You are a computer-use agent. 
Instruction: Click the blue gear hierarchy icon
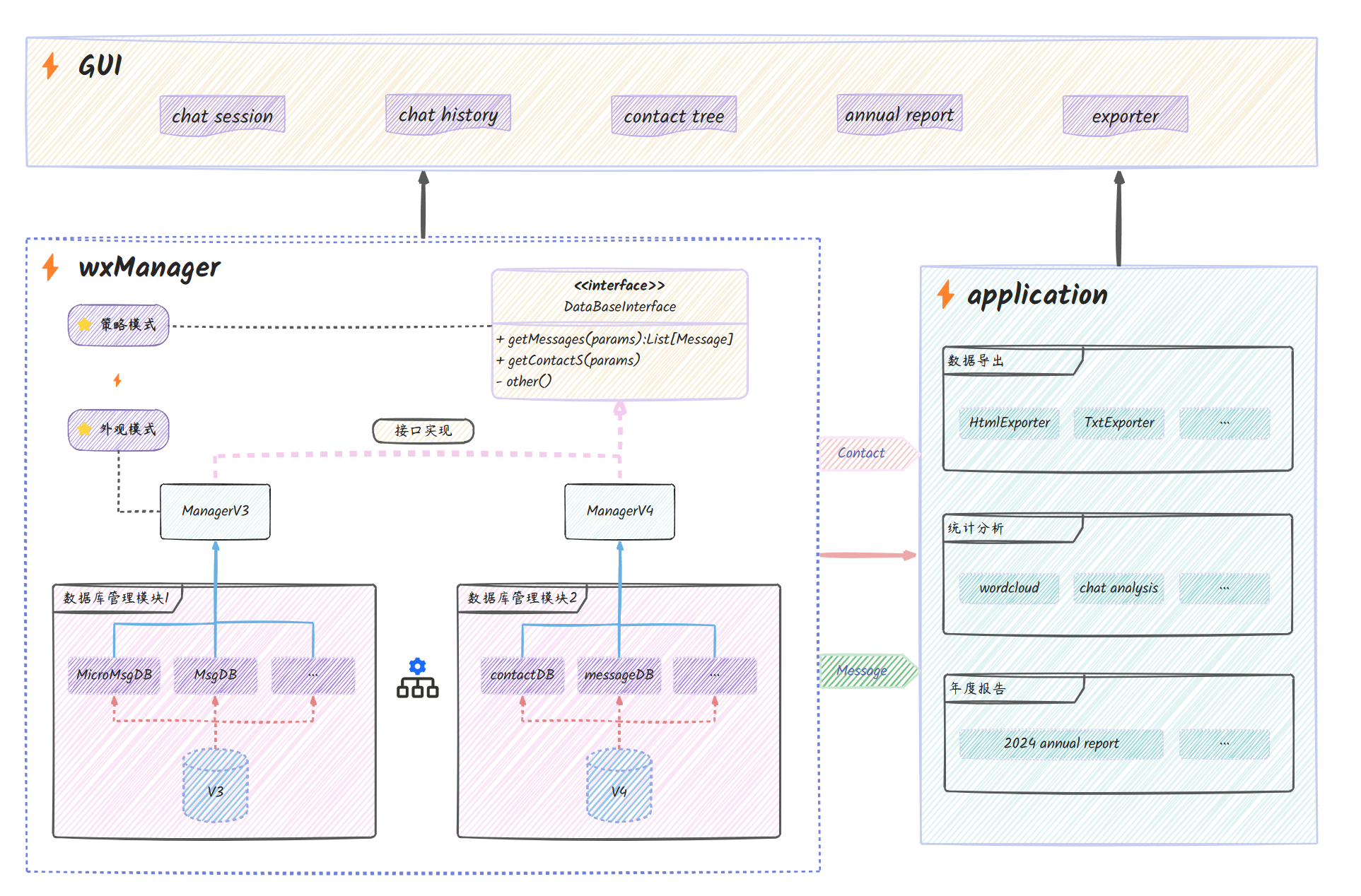(417, 678)
